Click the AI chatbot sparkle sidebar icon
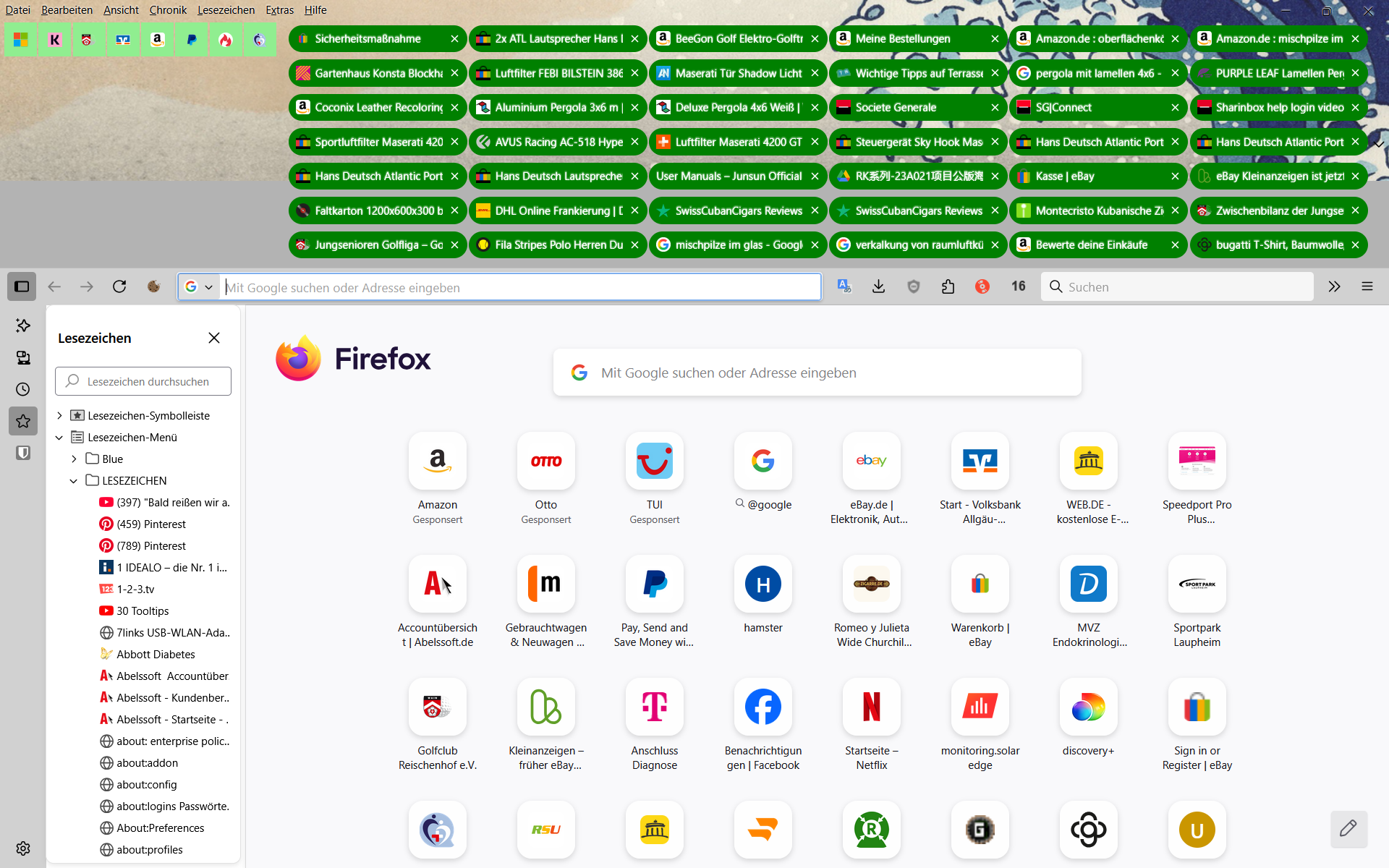1389x868 pixels. pyautogui.click(x=23, y=325)
